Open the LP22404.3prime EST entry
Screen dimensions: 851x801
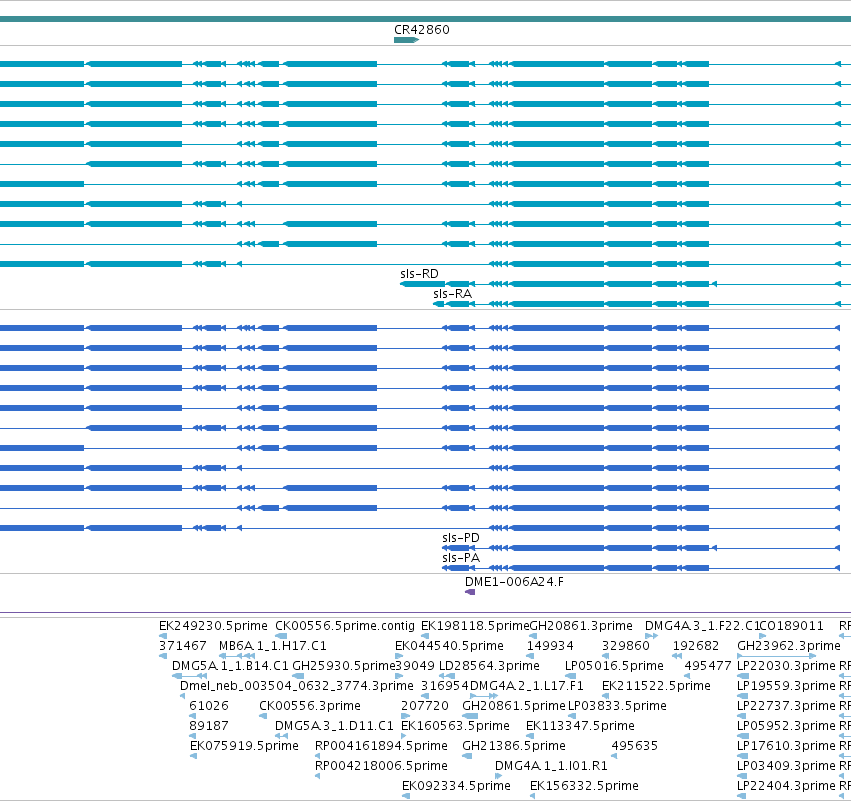point(786,786)
